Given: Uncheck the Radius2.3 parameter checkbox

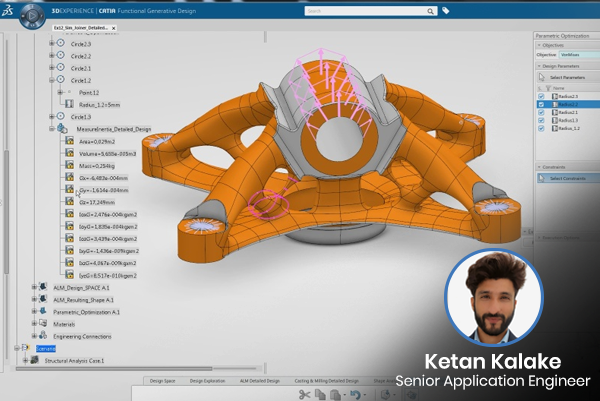Looking at the screenshot, I should (543, 95).
